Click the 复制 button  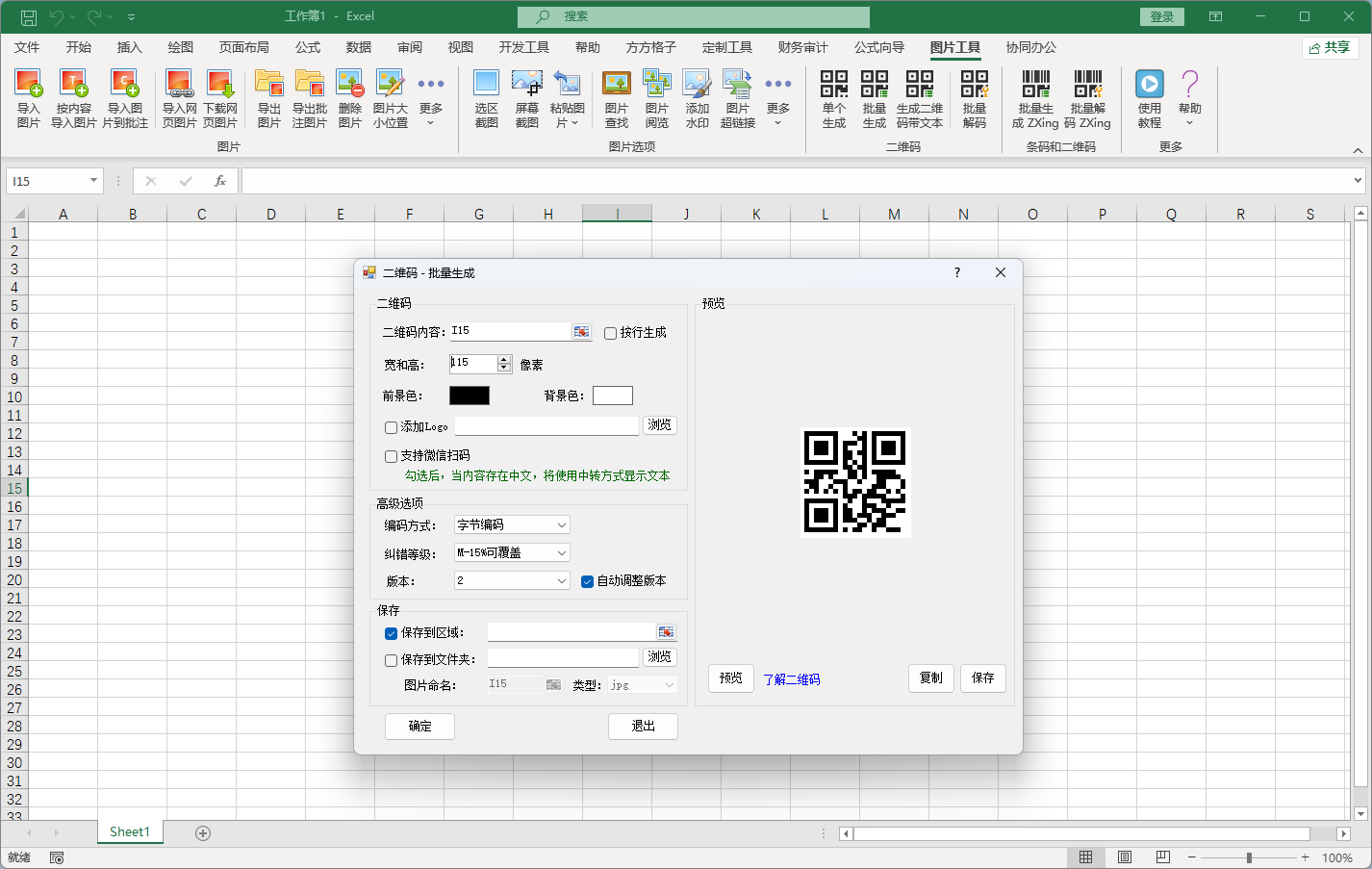point(931,678)
